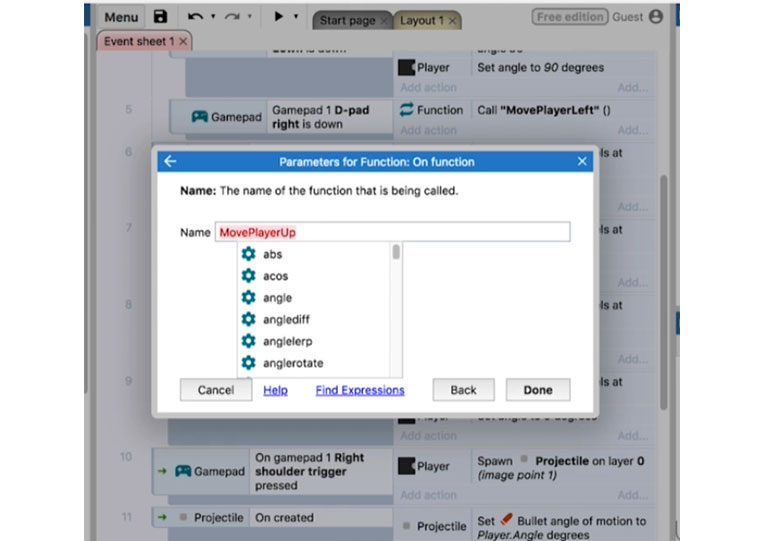Click Add action under Set angle to 90
Screen dimensions: 763x541
428,88
